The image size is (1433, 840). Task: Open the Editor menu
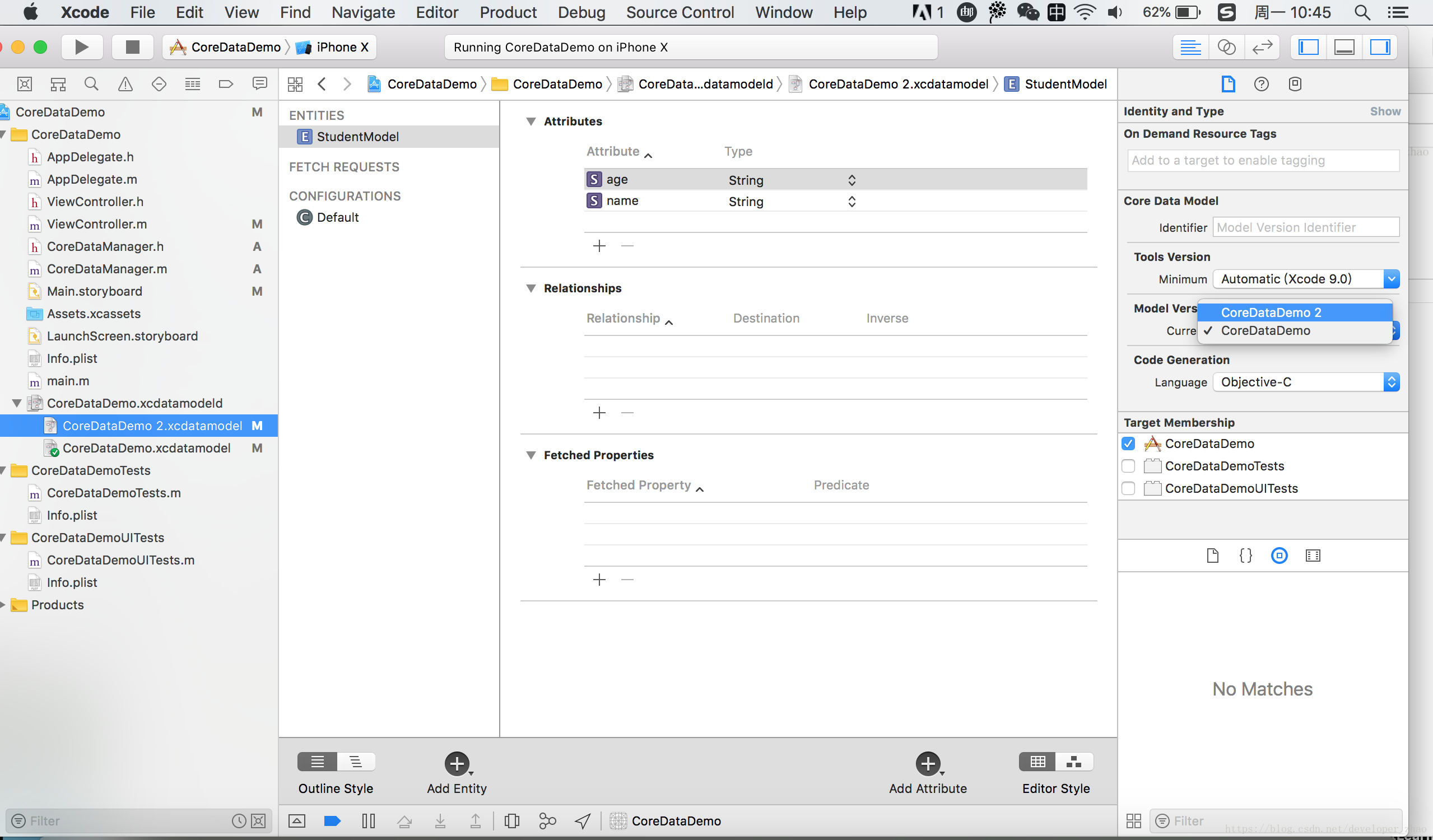click(x=437, y=12)
